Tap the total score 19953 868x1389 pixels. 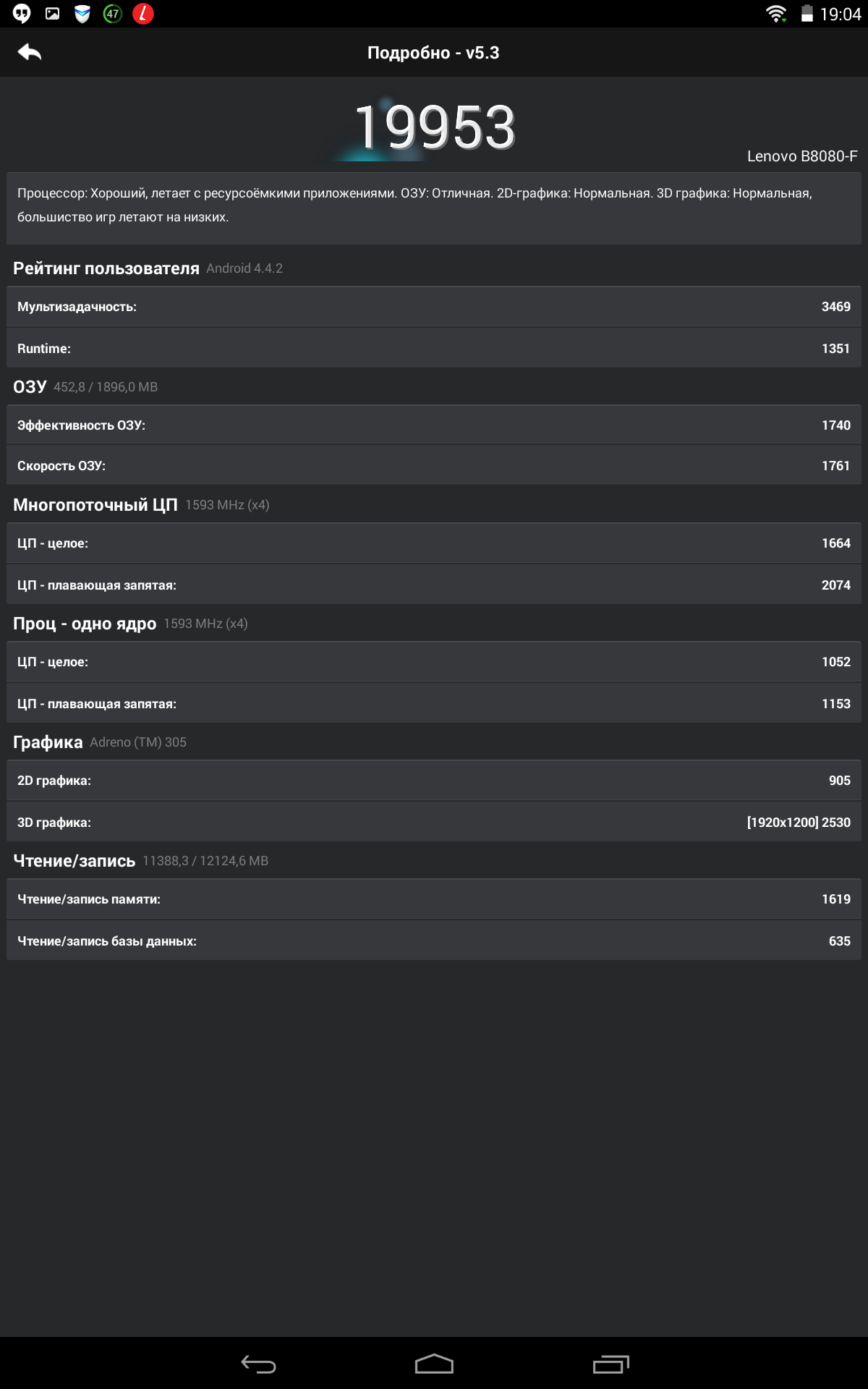click(435, 127)
